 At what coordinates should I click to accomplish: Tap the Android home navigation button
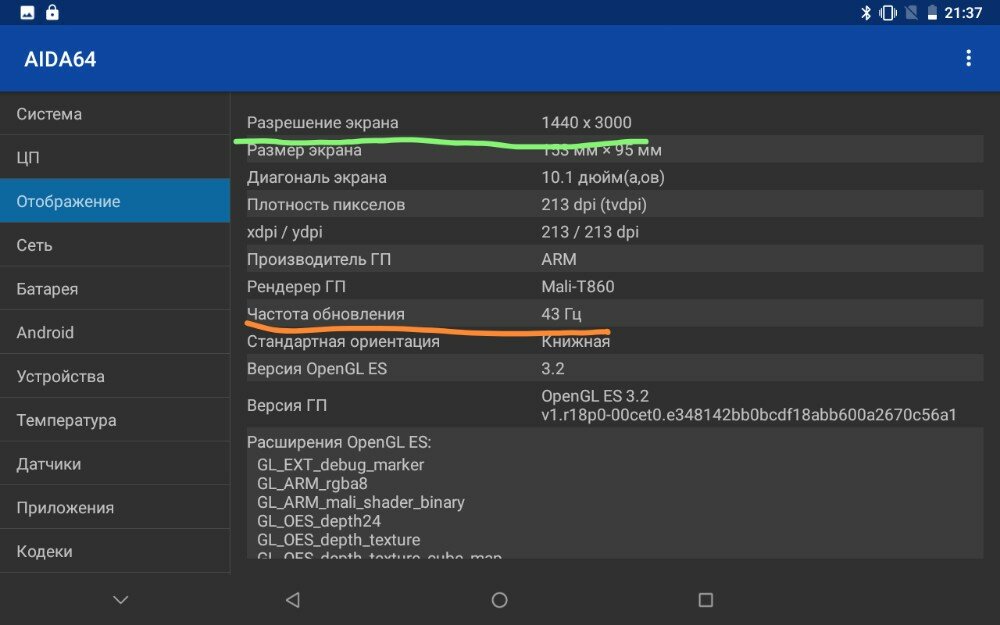pyautogui.click(x=499, y=599)
